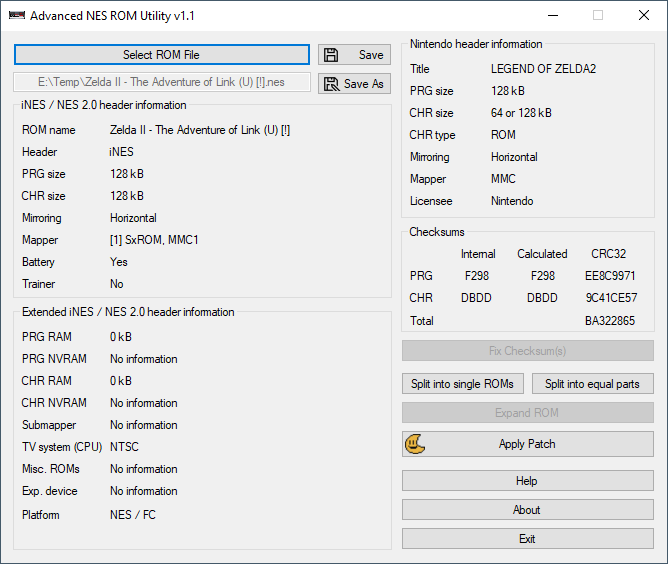Image resolution: width=668 pixels, height=564 pixels.
Task: Click the greyed Fix Checksum(s) button
Action: coord(527,351)
